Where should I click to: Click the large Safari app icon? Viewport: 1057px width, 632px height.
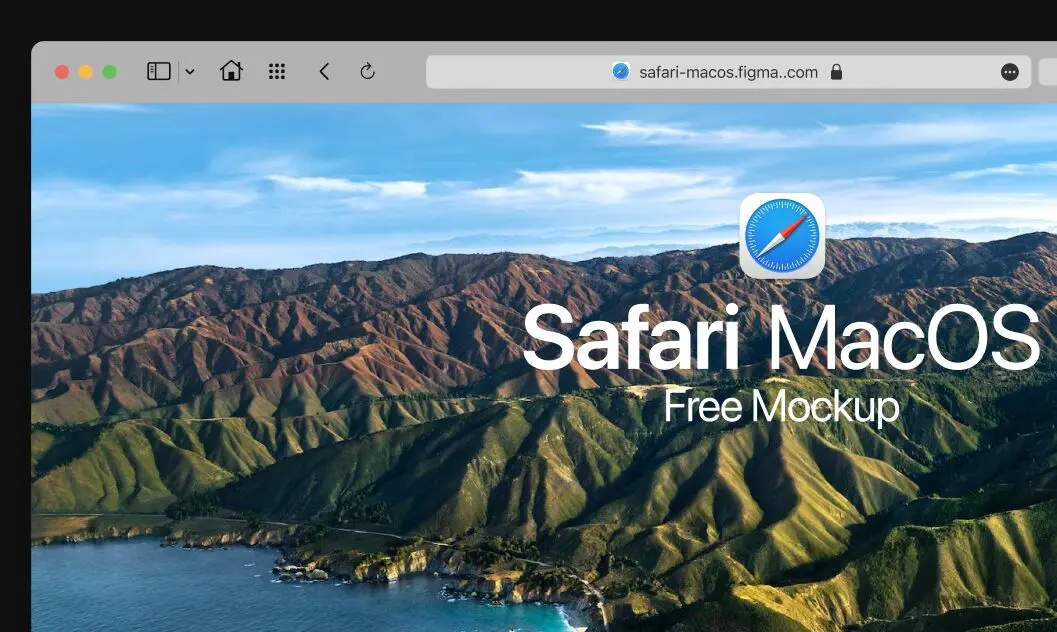[x=782, y=235]
